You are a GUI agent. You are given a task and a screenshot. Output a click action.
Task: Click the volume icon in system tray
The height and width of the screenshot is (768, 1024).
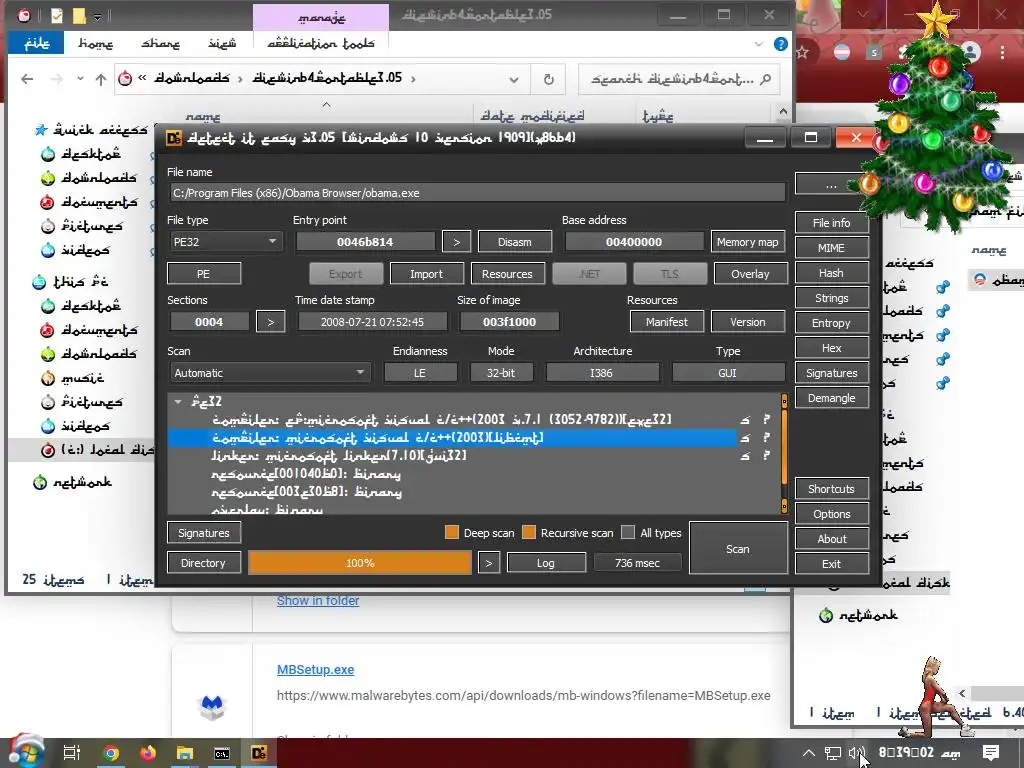click(856, 753)
